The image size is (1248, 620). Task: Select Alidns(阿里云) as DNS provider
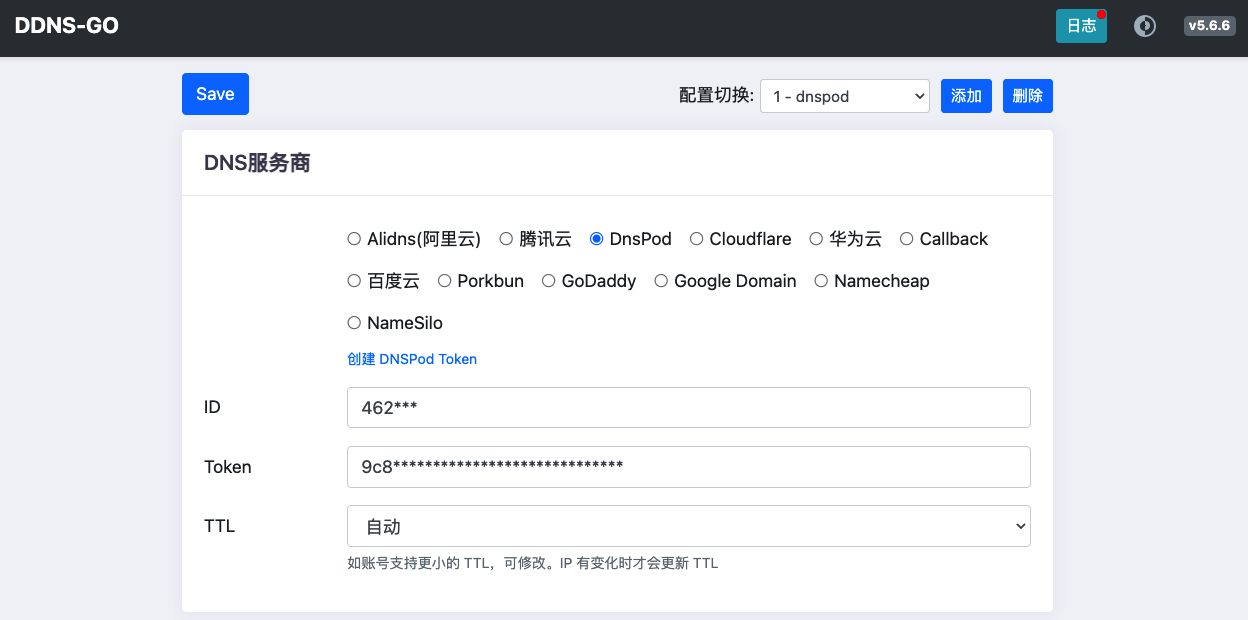354,239
